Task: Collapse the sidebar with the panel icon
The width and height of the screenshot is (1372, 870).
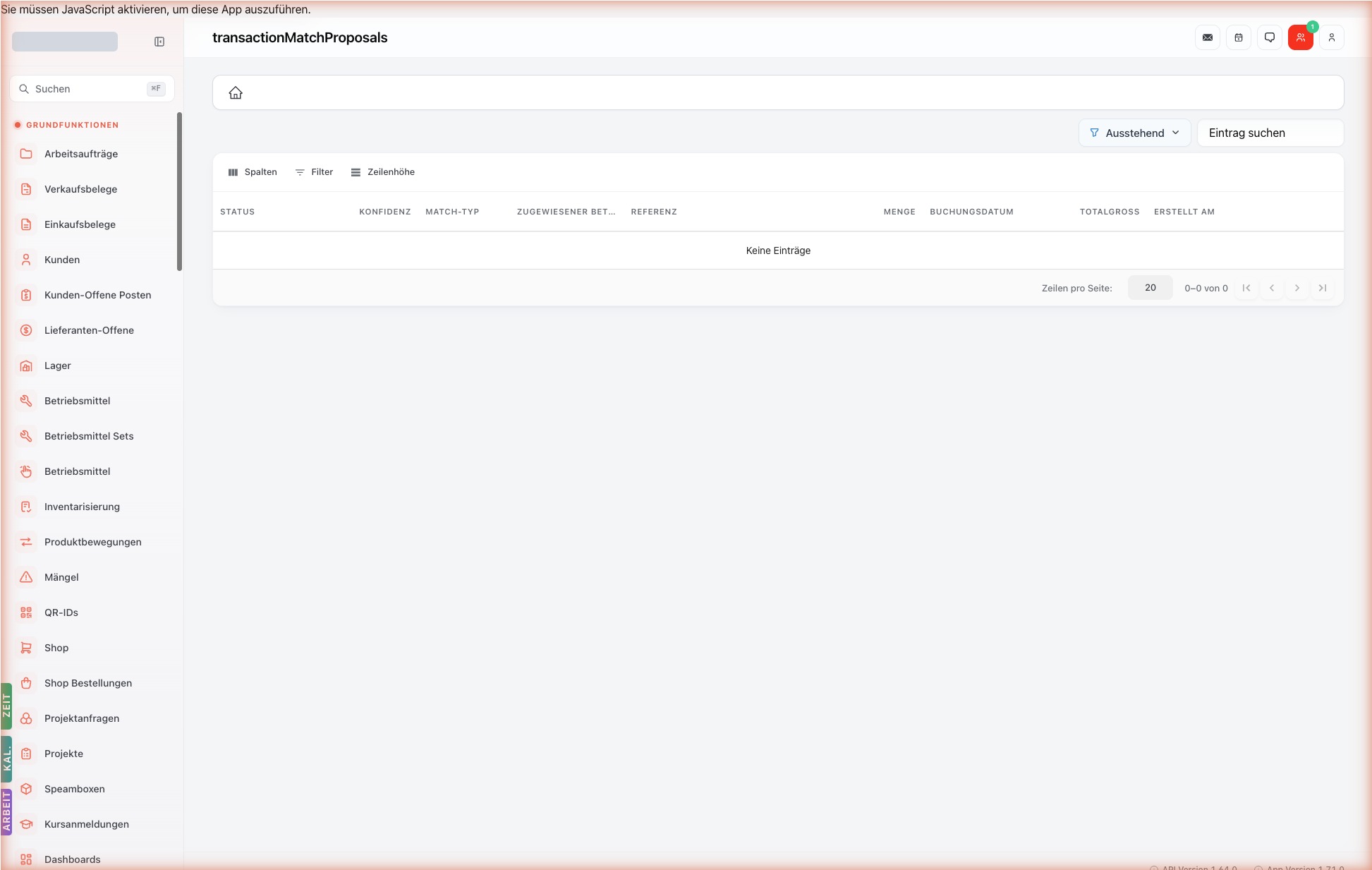Action: click(159, 42)
